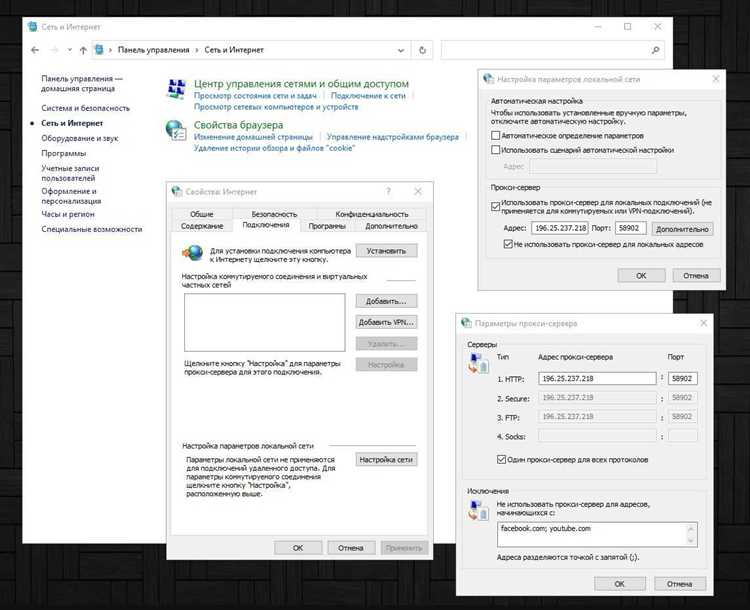Open Программы sidebar item
Image resolution: width=750 pixels, height=610 pixels.
point(64,154)
